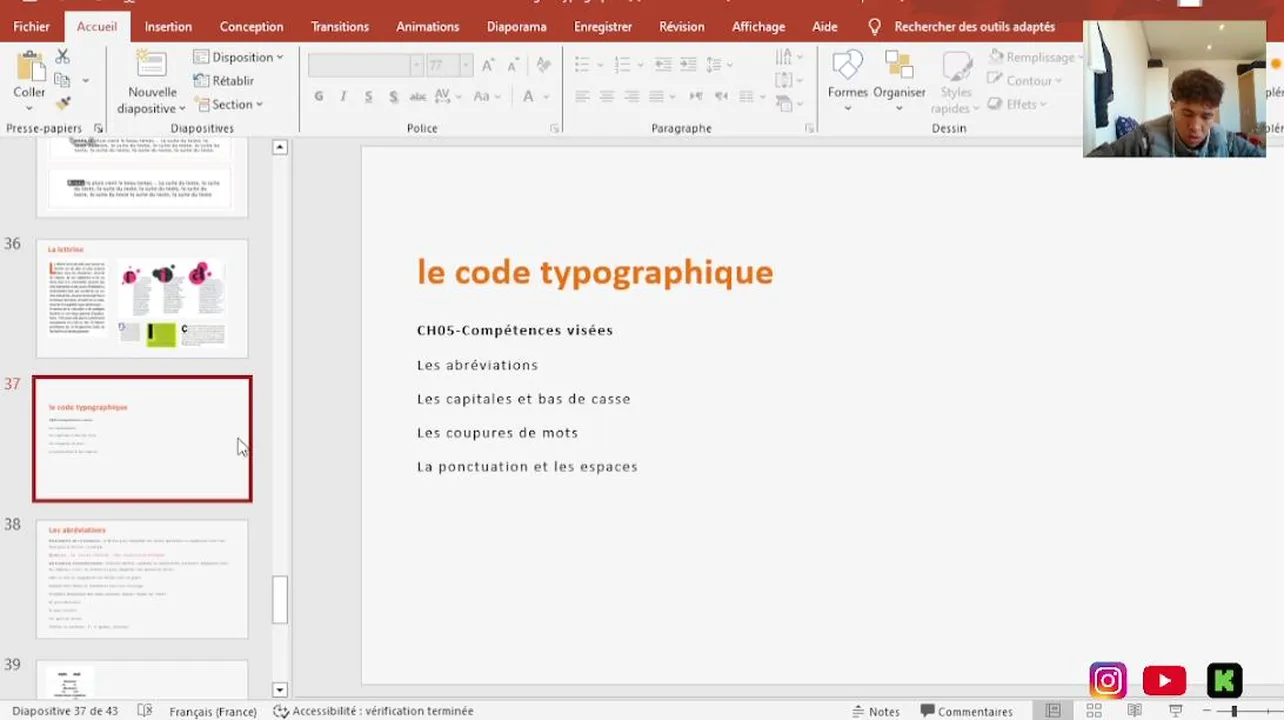The image size is (1284, 720).
Task: Switch to the Transitions tab
Action: coord(340,27)
